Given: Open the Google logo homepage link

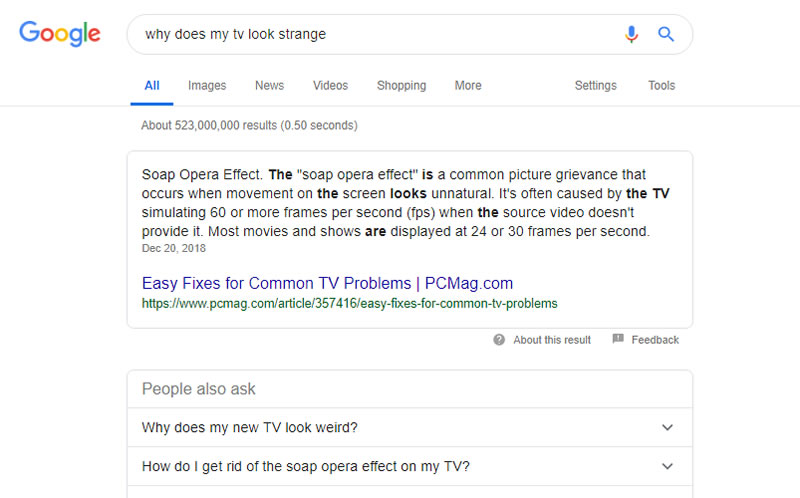Looking at the screenshot, I should [60, 34].
